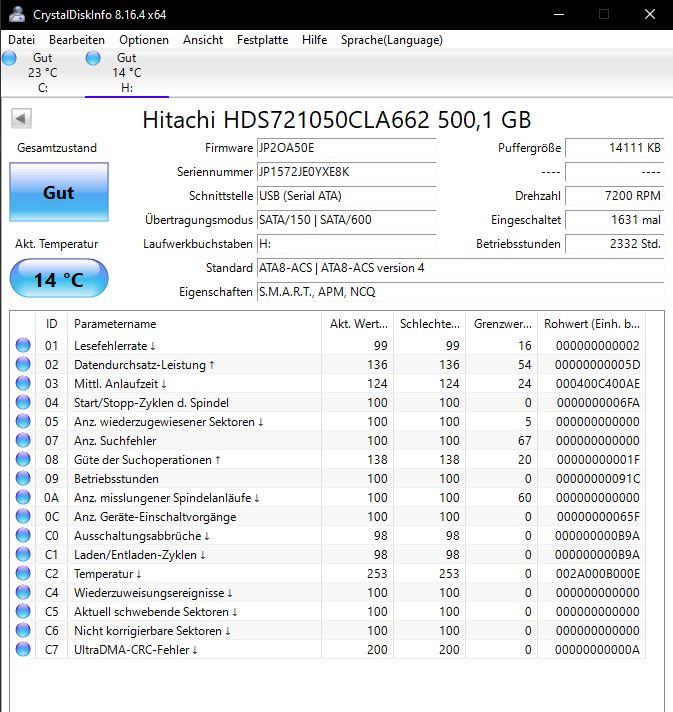This screenshot has width=673, height=712.
Task: Click the CrystalDiskInfo app icon in the title bar
Action: coord(17,14)
